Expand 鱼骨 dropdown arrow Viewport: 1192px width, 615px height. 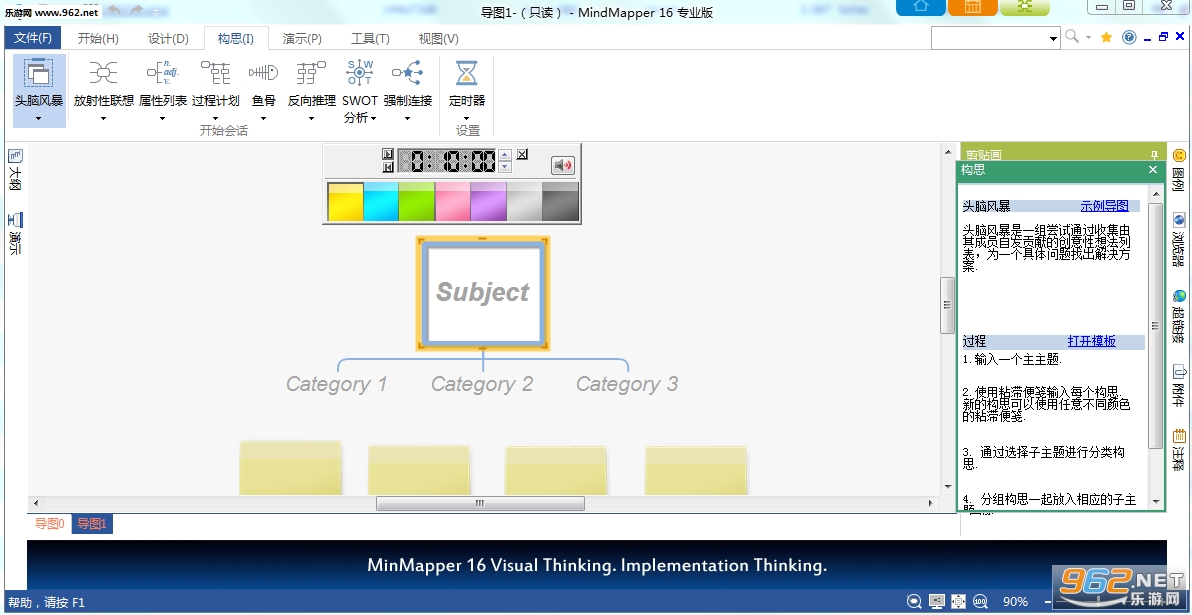pyautogui.click(x=264, y=118)
